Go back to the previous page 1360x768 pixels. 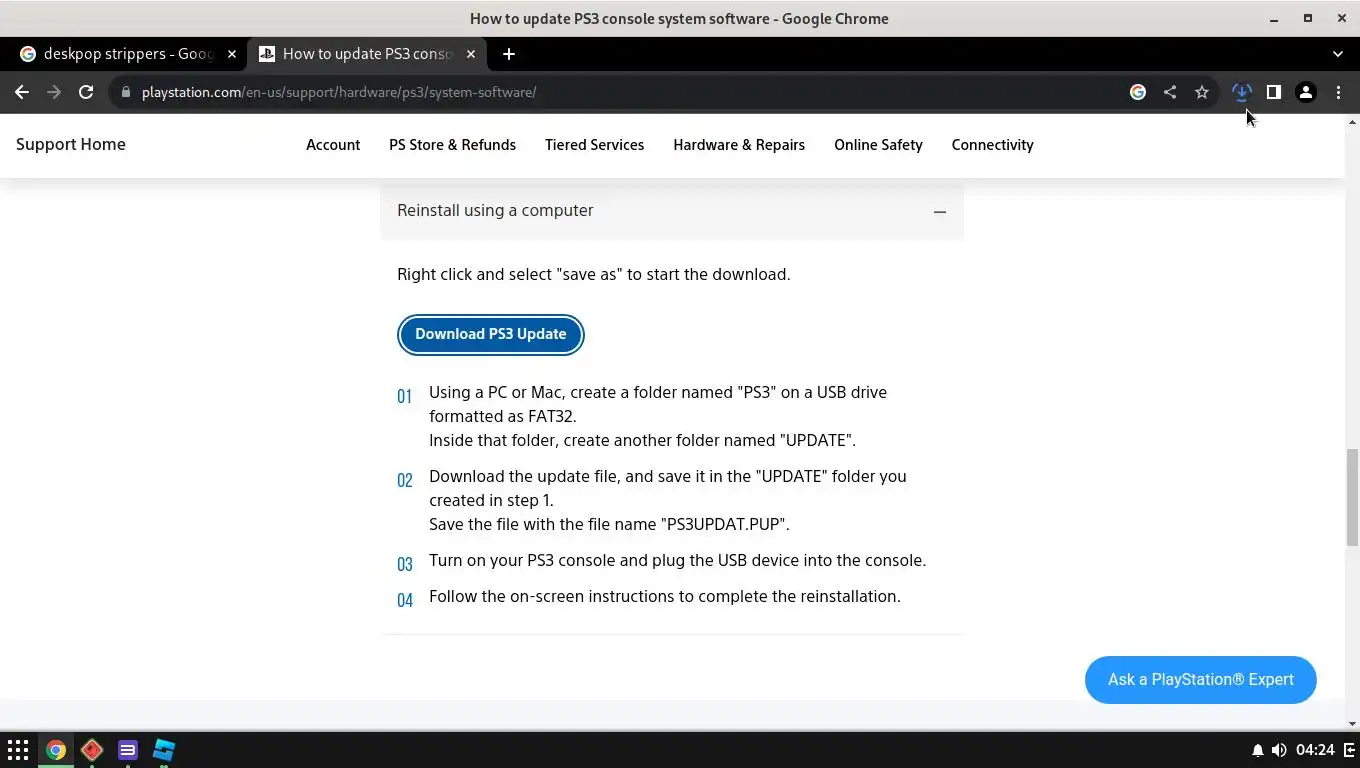tap(22, 92)
